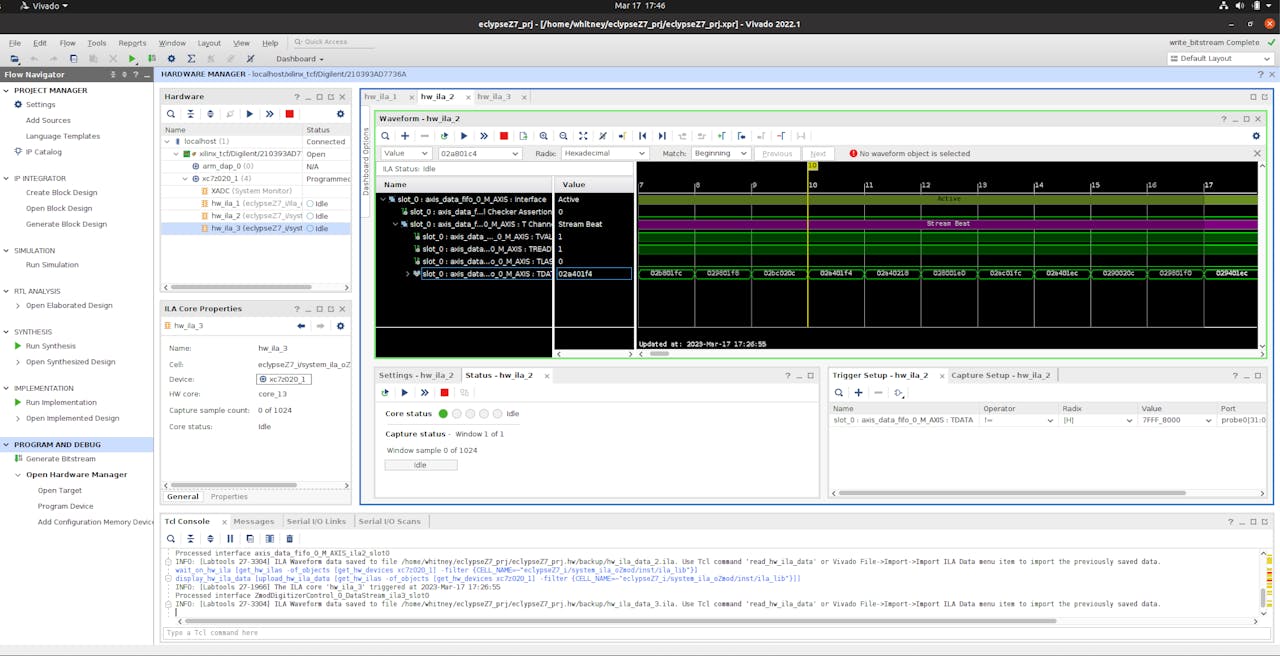Switch to the hw_ila_3 tab
The height and width of the screenshot is (656, 1280).
click(493, 97)
